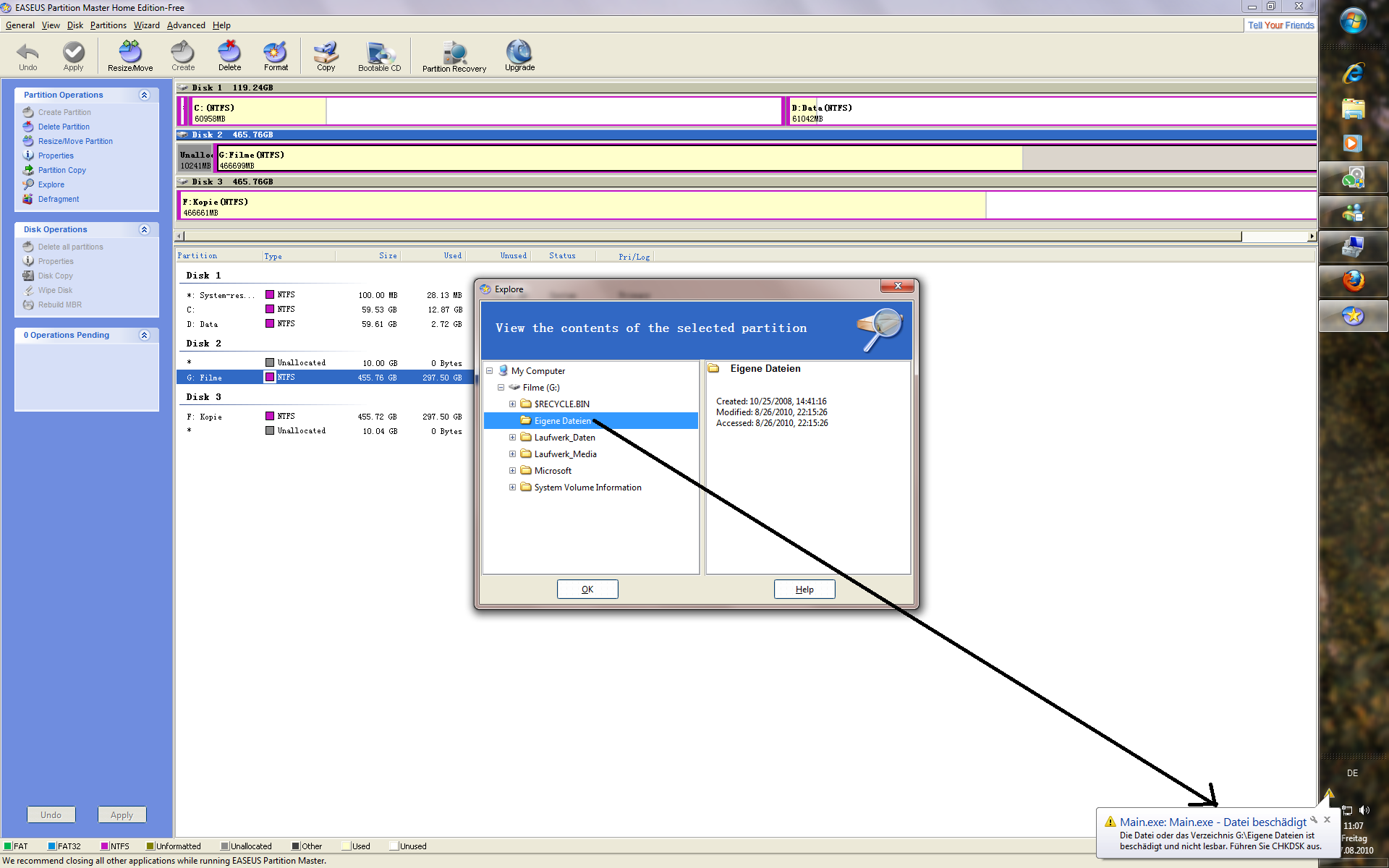Expand the Laufwerk_Media tree node

pos(512,454)
